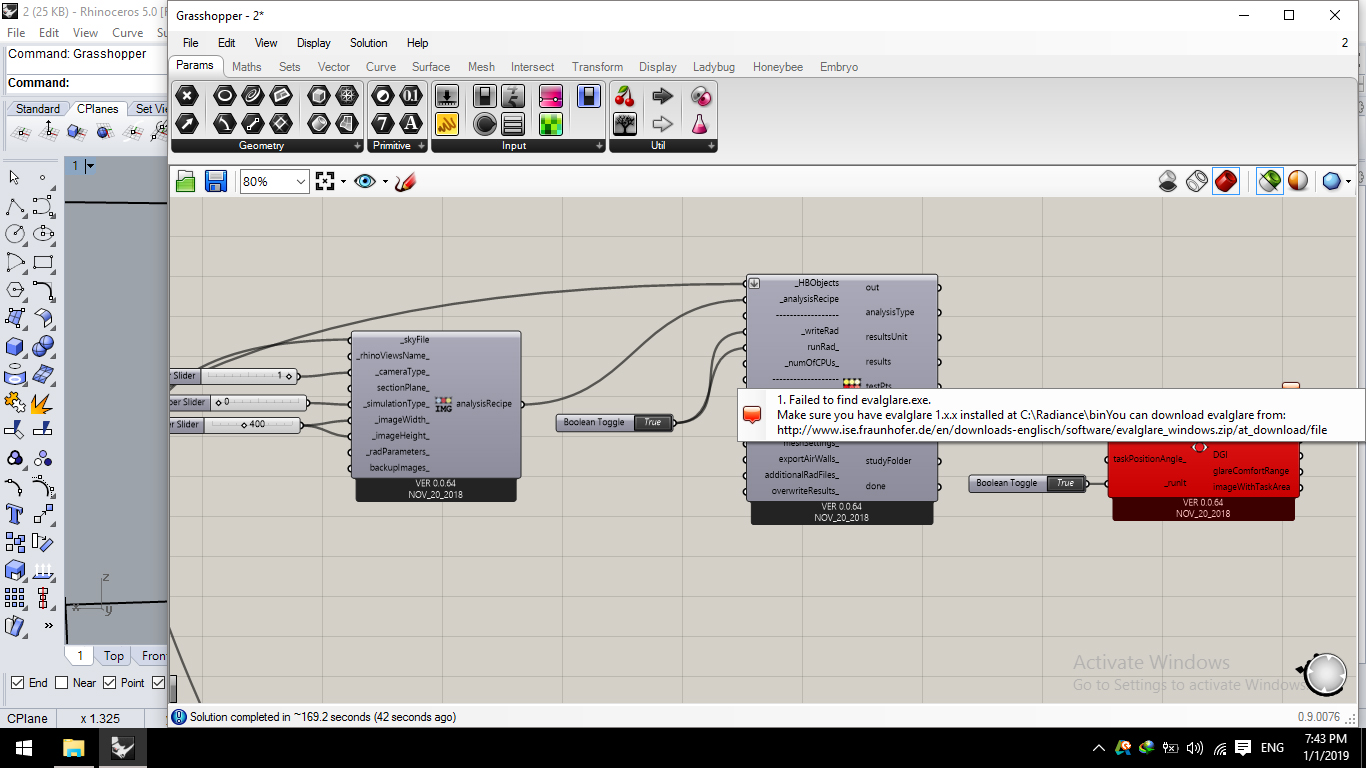Select the tree icon in Util panel
Viewport: 1366px width, 768px height.
[x=625, y=124]
